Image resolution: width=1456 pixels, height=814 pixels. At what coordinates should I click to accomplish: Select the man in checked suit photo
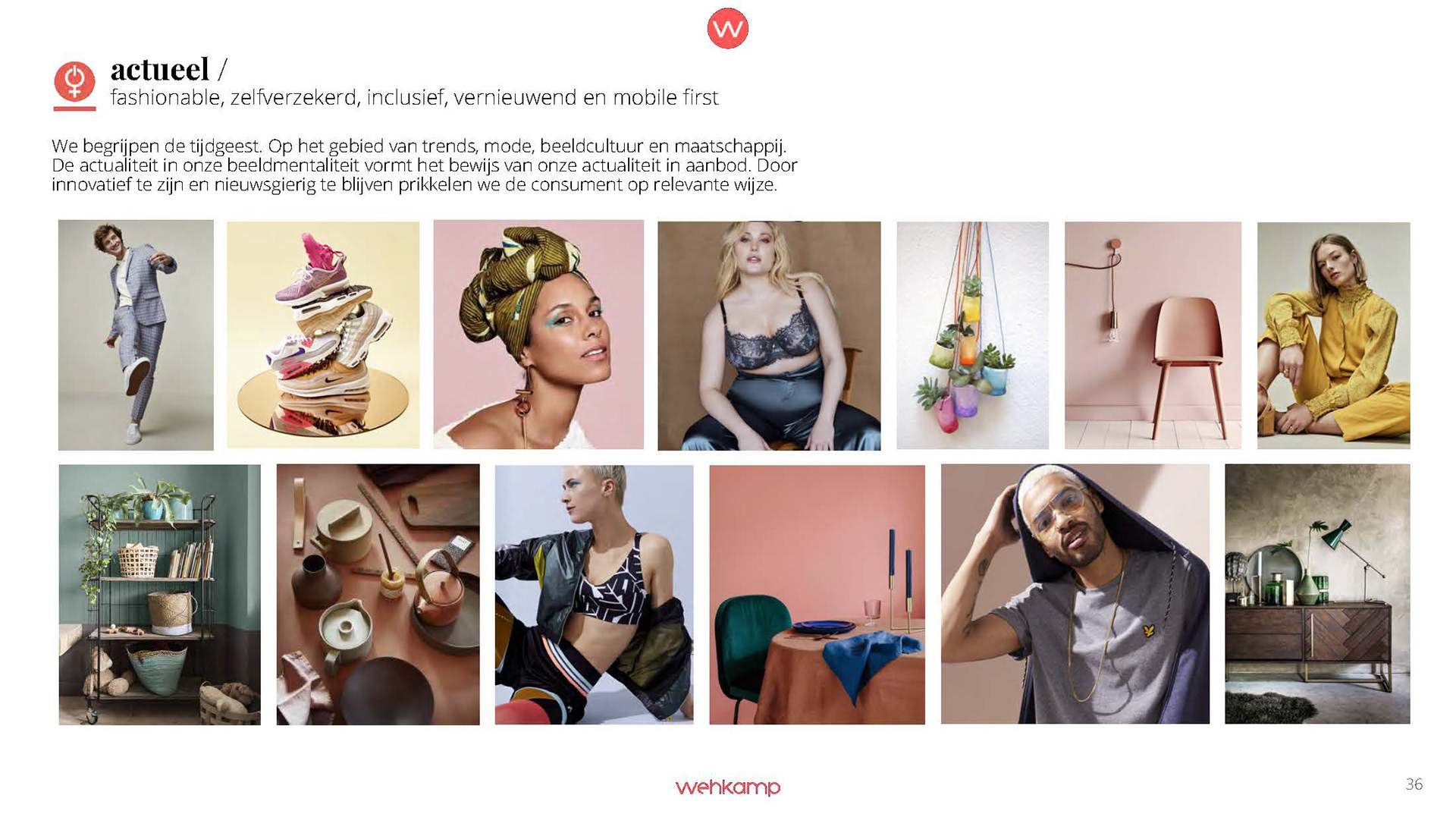tap(136, 335)
